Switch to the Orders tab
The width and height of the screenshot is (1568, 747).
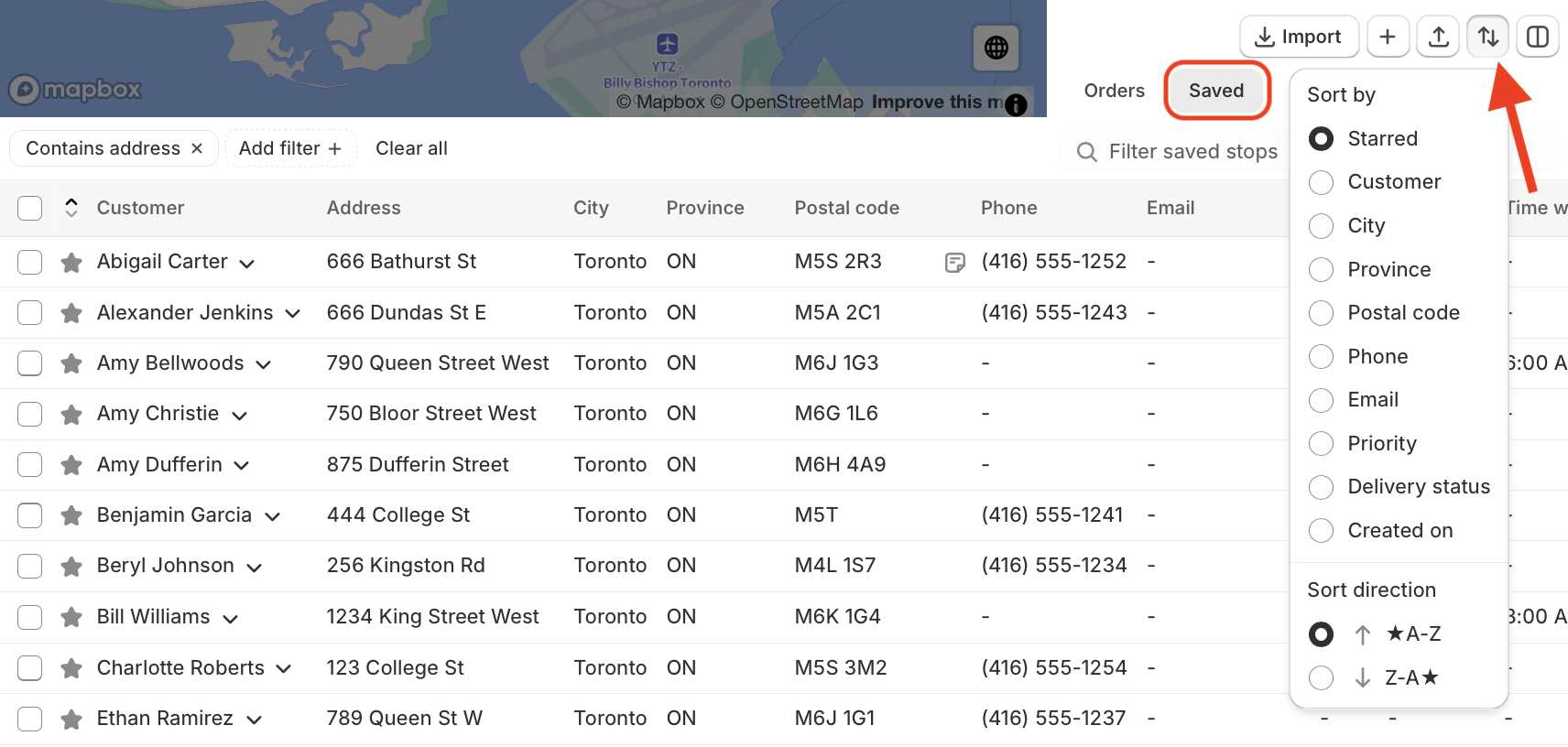pos(1114,91)
